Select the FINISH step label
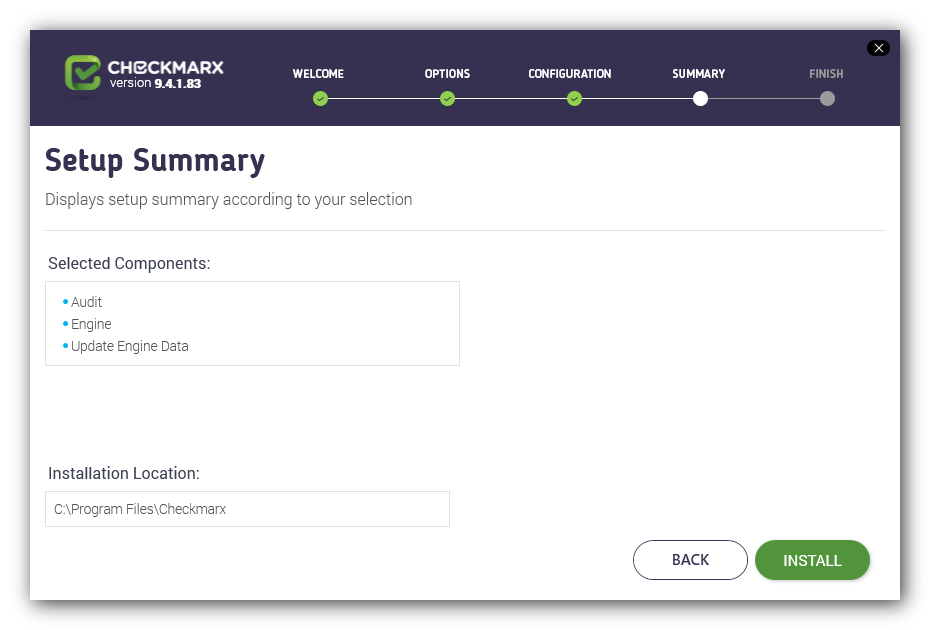This screenshot has height=630, width=930. coord(826,74)
